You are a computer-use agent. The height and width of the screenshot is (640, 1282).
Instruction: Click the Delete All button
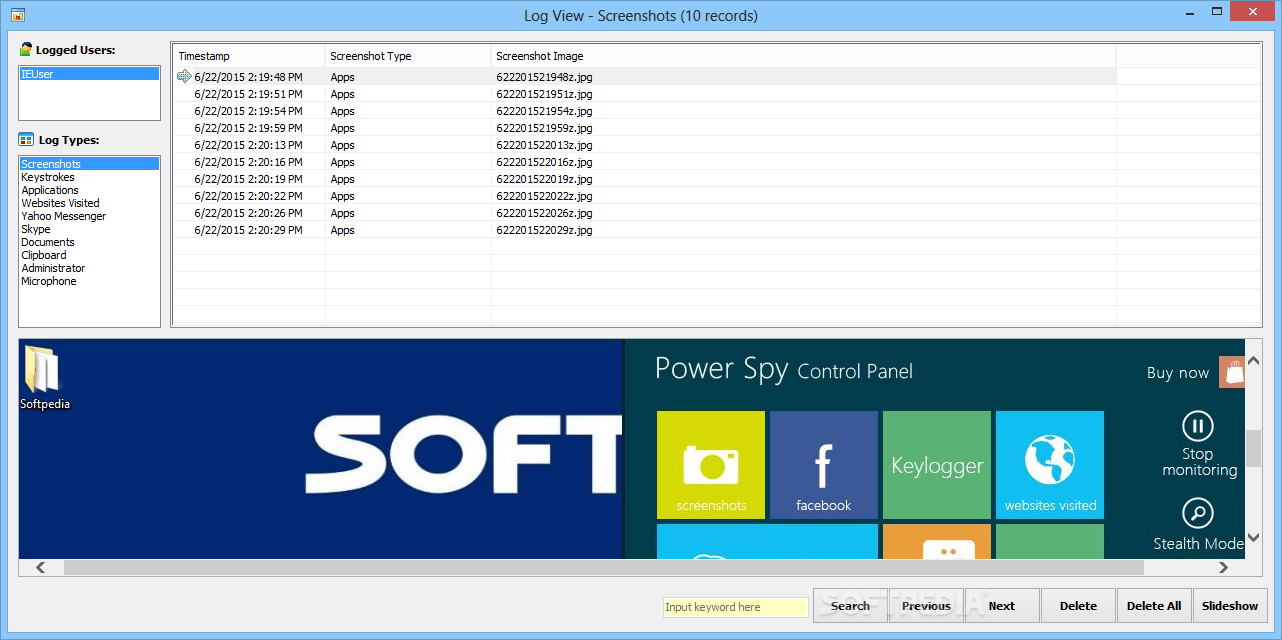(x=1154, y=606)
